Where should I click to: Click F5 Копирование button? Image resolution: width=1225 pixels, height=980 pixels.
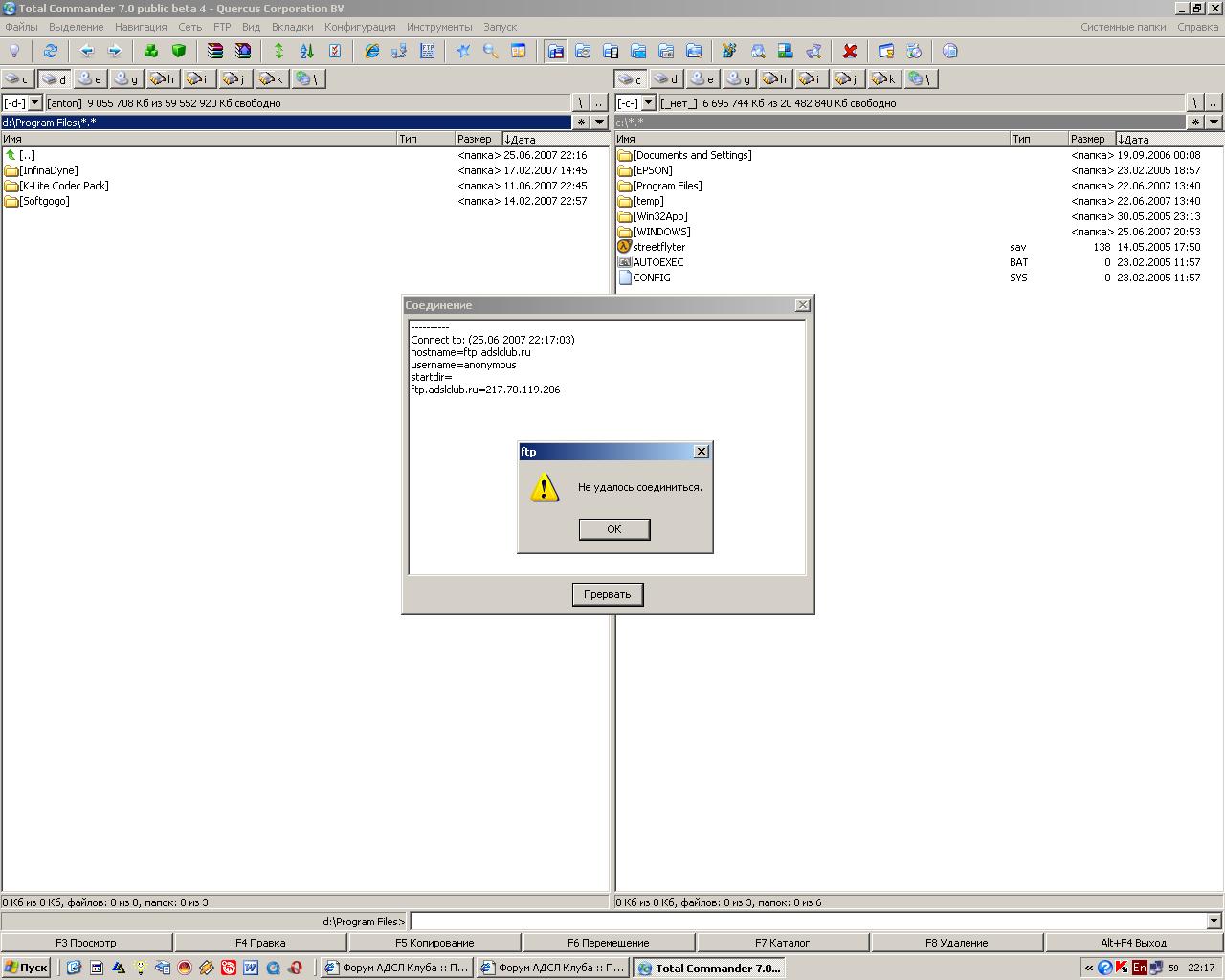(x=434, y=943)
